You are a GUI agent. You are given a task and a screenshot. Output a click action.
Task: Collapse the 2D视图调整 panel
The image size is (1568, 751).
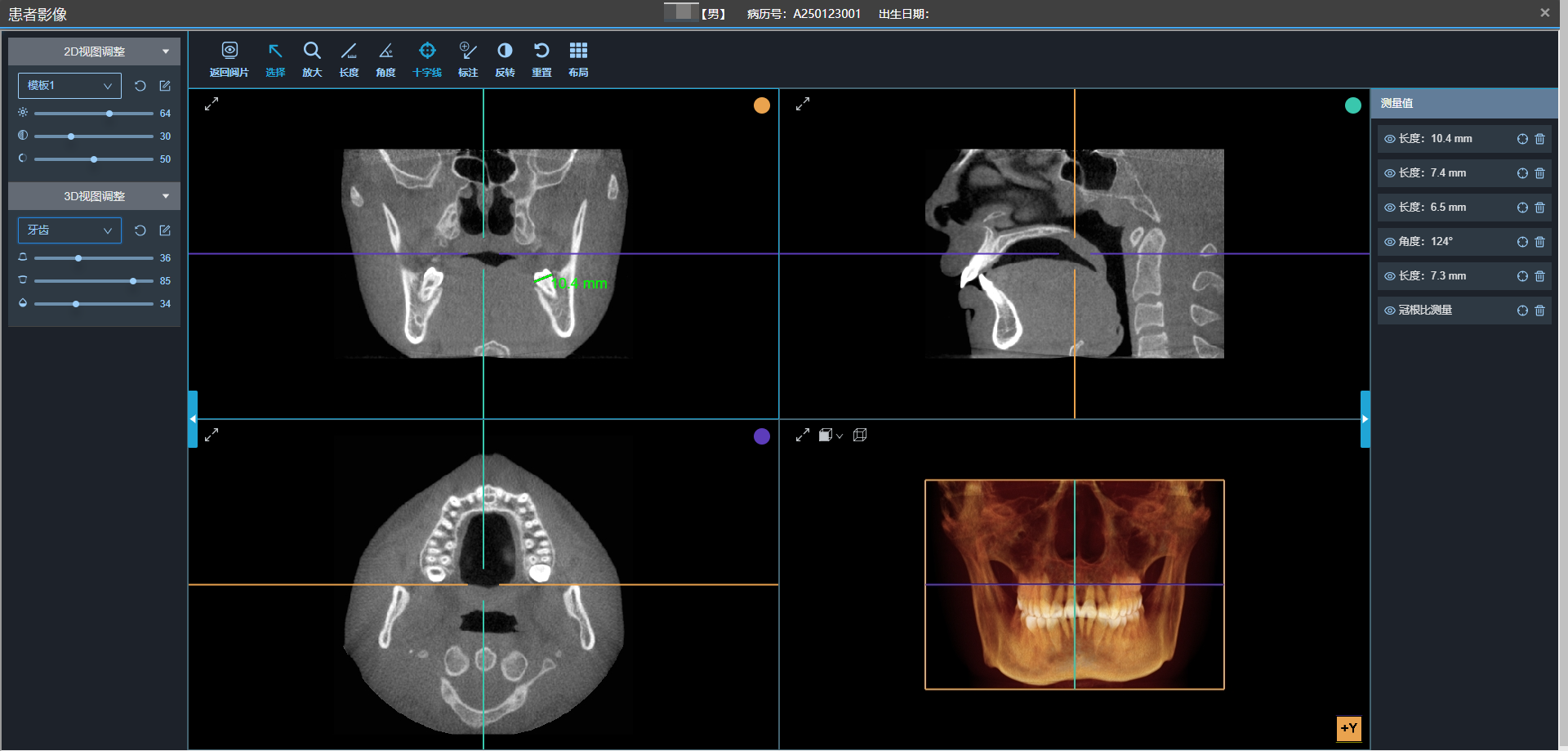(166, 51)
